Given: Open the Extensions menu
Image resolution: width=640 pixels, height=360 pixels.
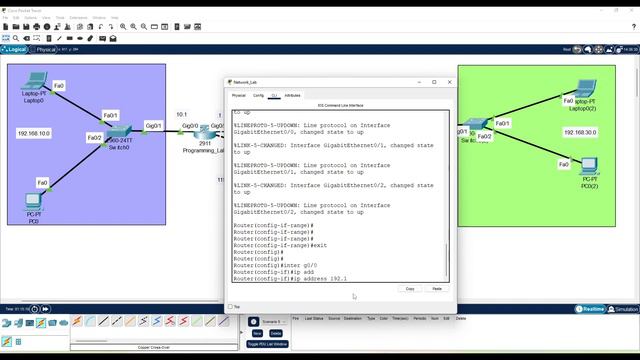Looking at the screenshot, I should (x=78, y=18).
